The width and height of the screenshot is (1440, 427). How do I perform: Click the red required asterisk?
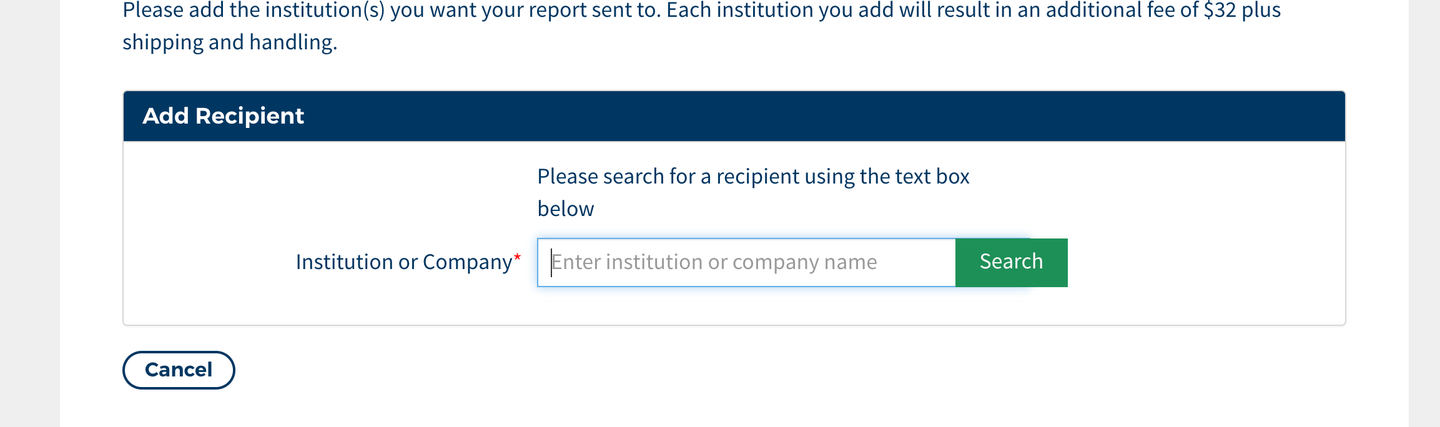pos(517,259)
